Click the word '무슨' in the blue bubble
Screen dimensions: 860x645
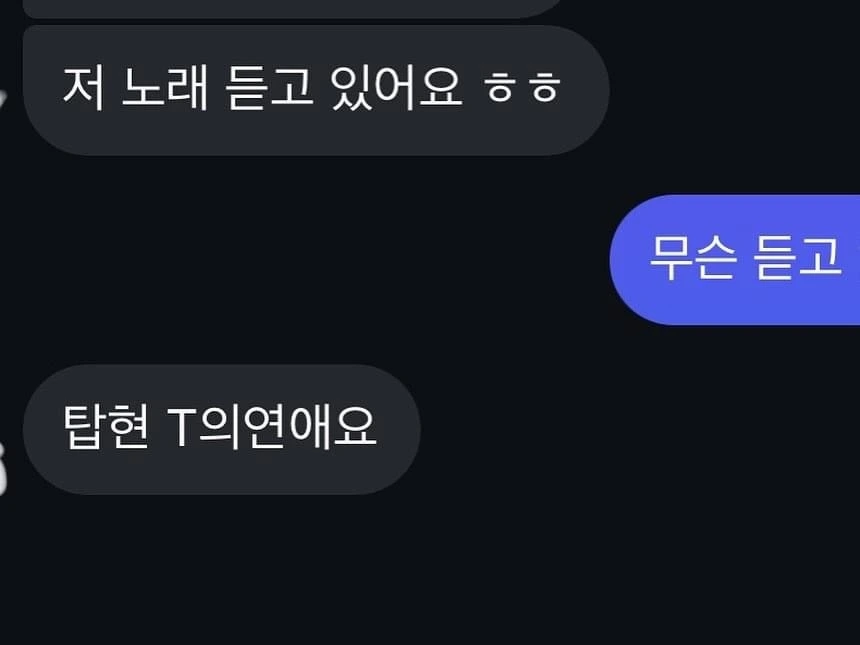coord(692,258)
